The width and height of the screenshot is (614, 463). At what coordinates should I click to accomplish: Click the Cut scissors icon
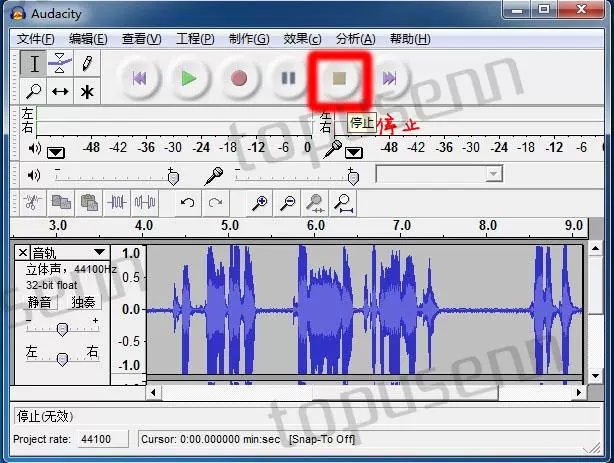pyautogui.click(x=33, y=203)
